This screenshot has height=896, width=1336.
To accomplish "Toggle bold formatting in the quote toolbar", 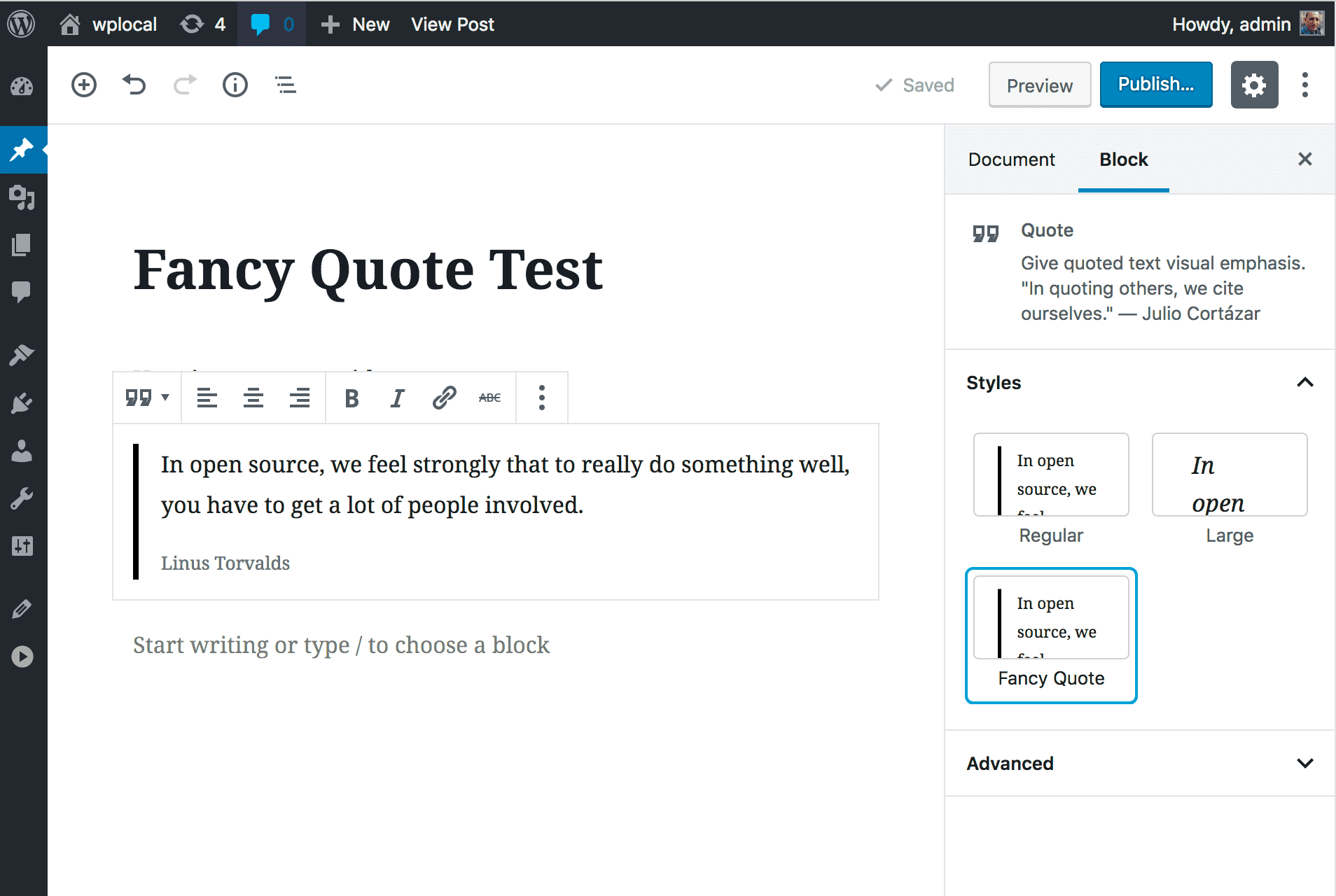I will pos(351,398).
